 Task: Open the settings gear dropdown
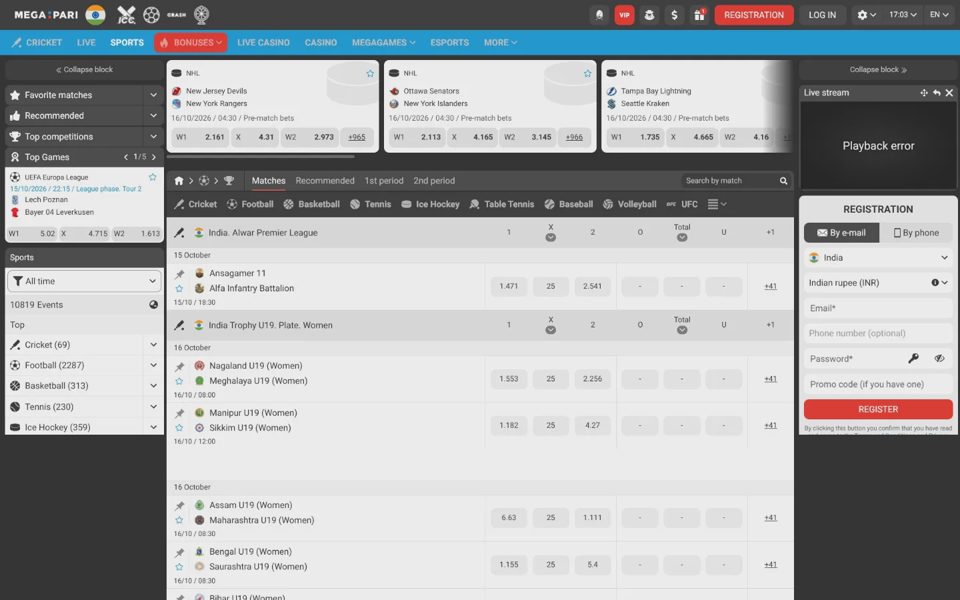click(866, 15)
